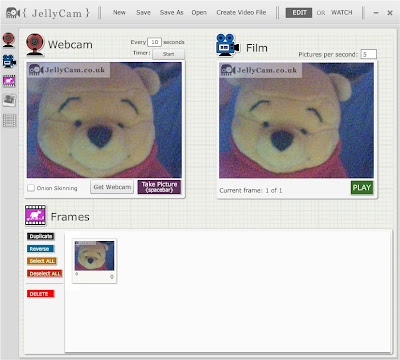The height and width of the screenshot is (360, 400).
Task: Click Open in the top menu
Action: point(199,13)
